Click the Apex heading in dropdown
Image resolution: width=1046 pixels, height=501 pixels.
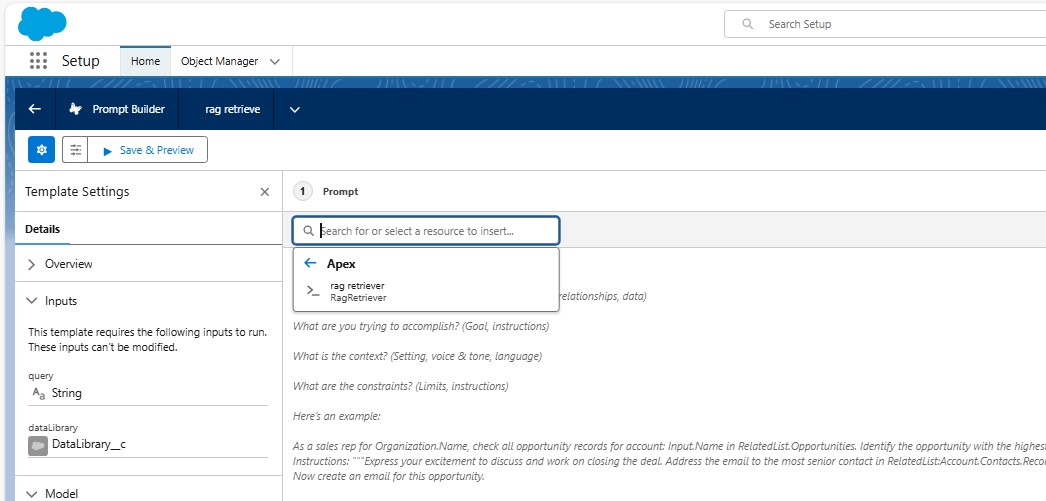(x=341, y=264)
